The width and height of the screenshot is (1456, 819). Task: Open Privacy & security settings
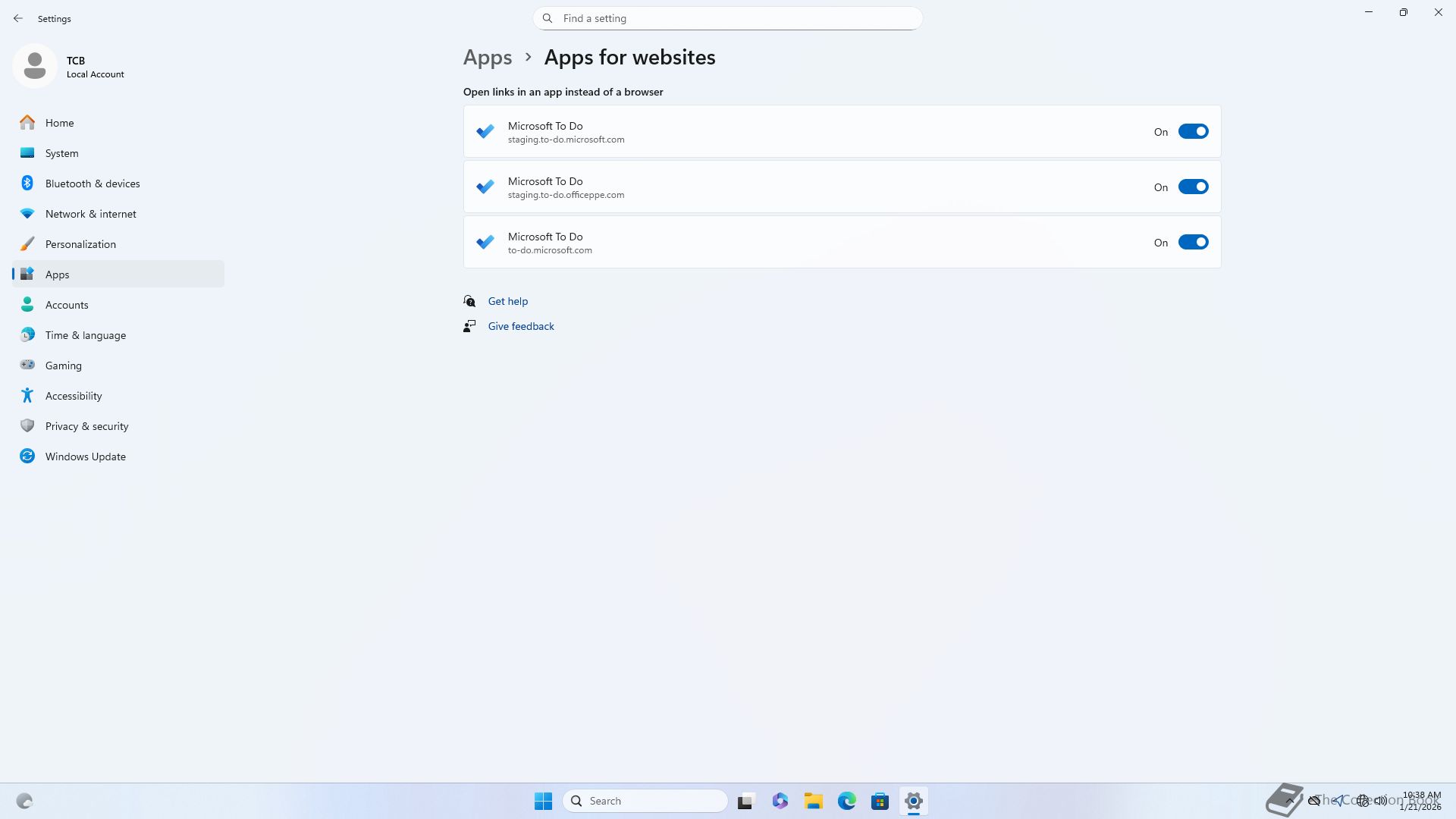tap(86, 426)
